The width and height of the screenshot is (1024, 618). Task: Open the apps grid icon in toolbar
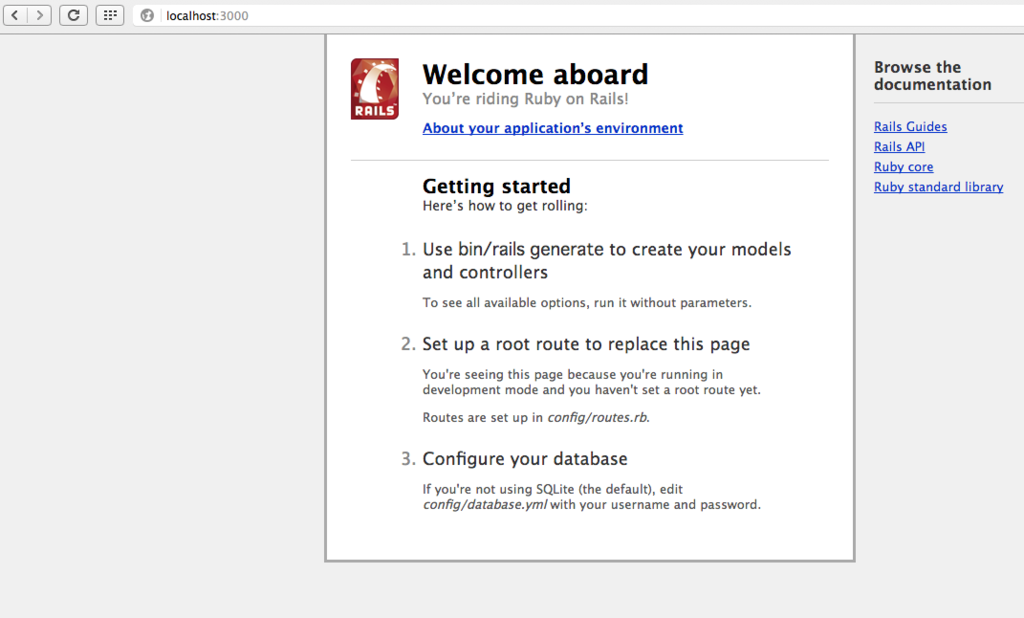click(110, 15)
